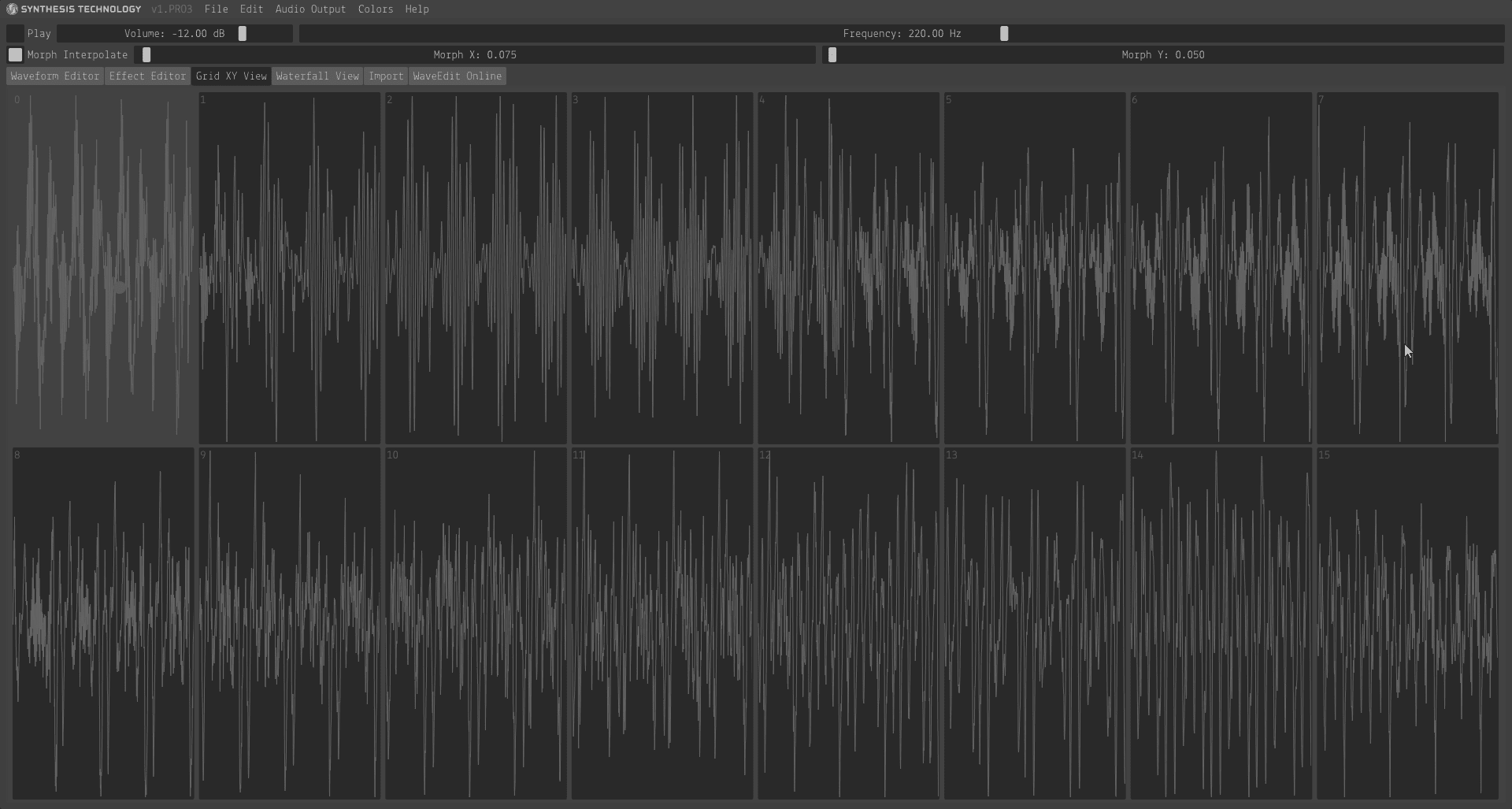This screenshot has height=809, width=1512.
Task: Enable the Morph Interpolate checkbox
Action: coord(15,55)
